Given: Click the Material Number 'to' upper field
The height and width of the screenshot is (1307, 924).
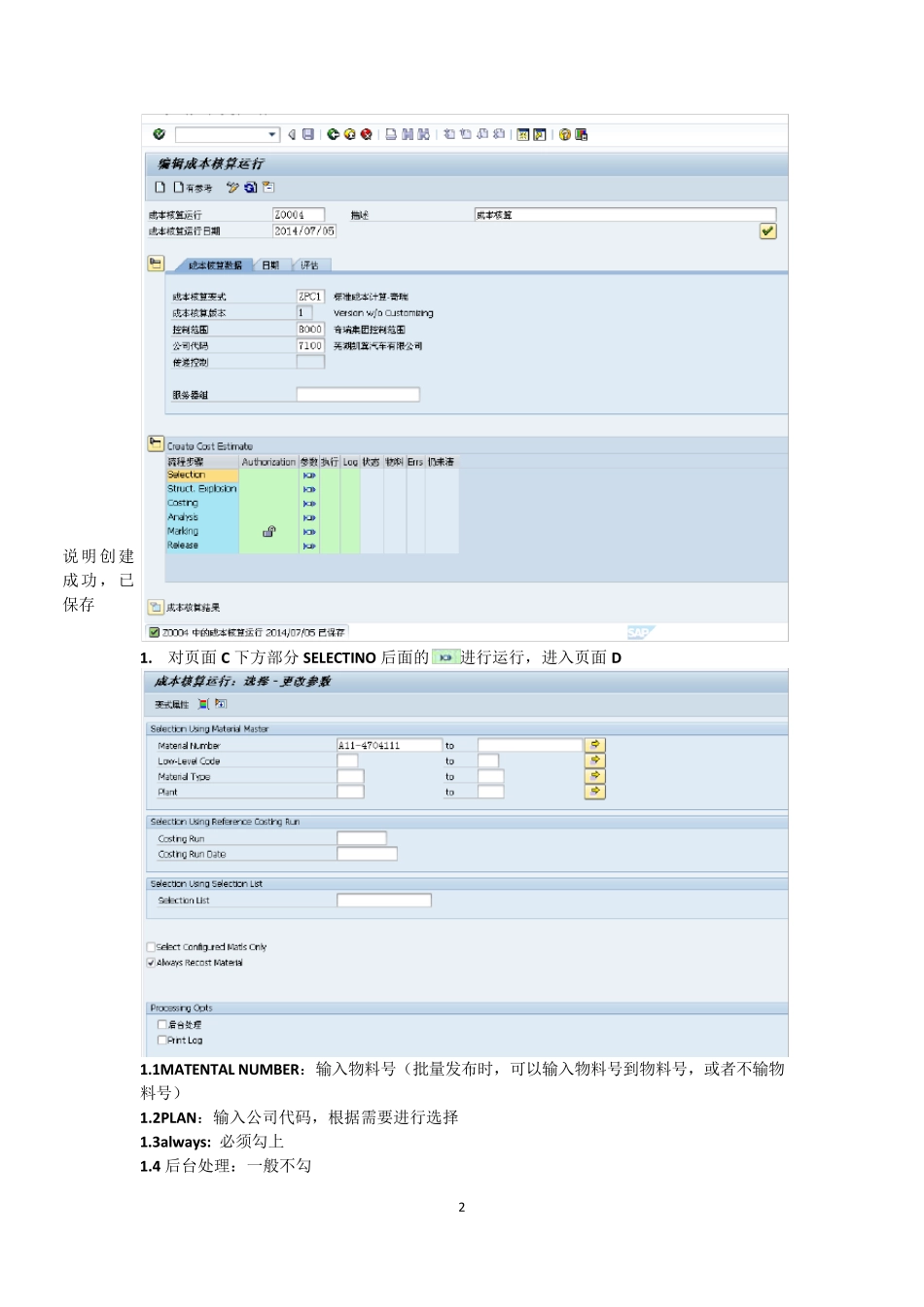Looking at the screenshot, I should click(530, 745).
